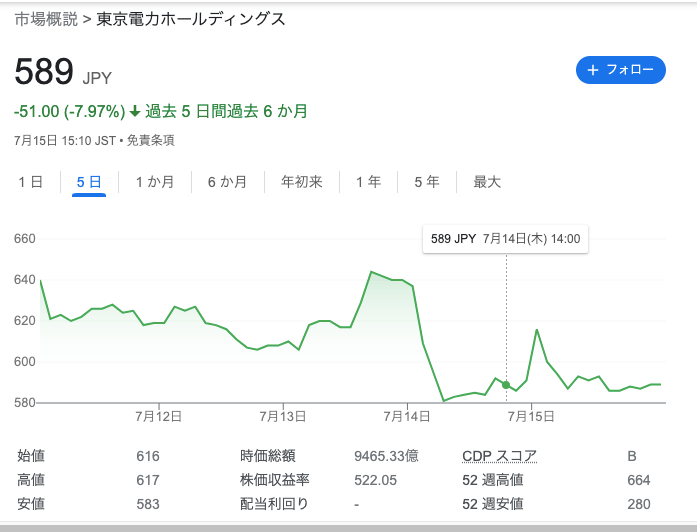Click the 東京電力ホールディングス company name text

pyautogui.click(x=191, y=19)
